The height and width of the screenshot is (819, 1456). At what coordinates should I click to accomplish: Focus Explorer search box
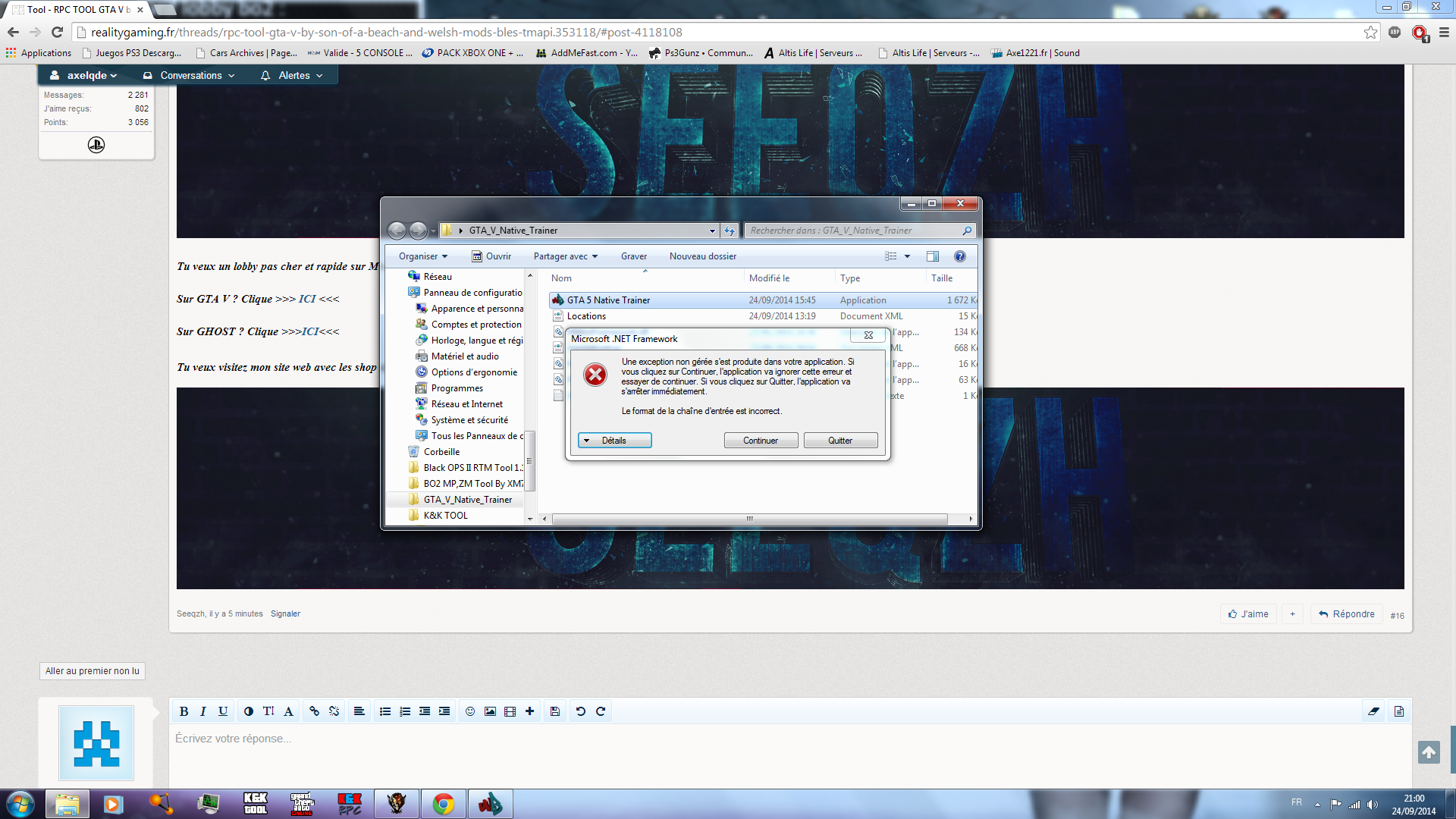point(859,231)
